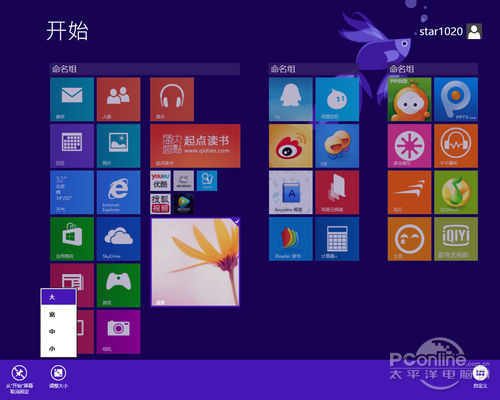Open the star1020 user account menu
This screenshot has width=500, height=400.
tap(450, 31)
